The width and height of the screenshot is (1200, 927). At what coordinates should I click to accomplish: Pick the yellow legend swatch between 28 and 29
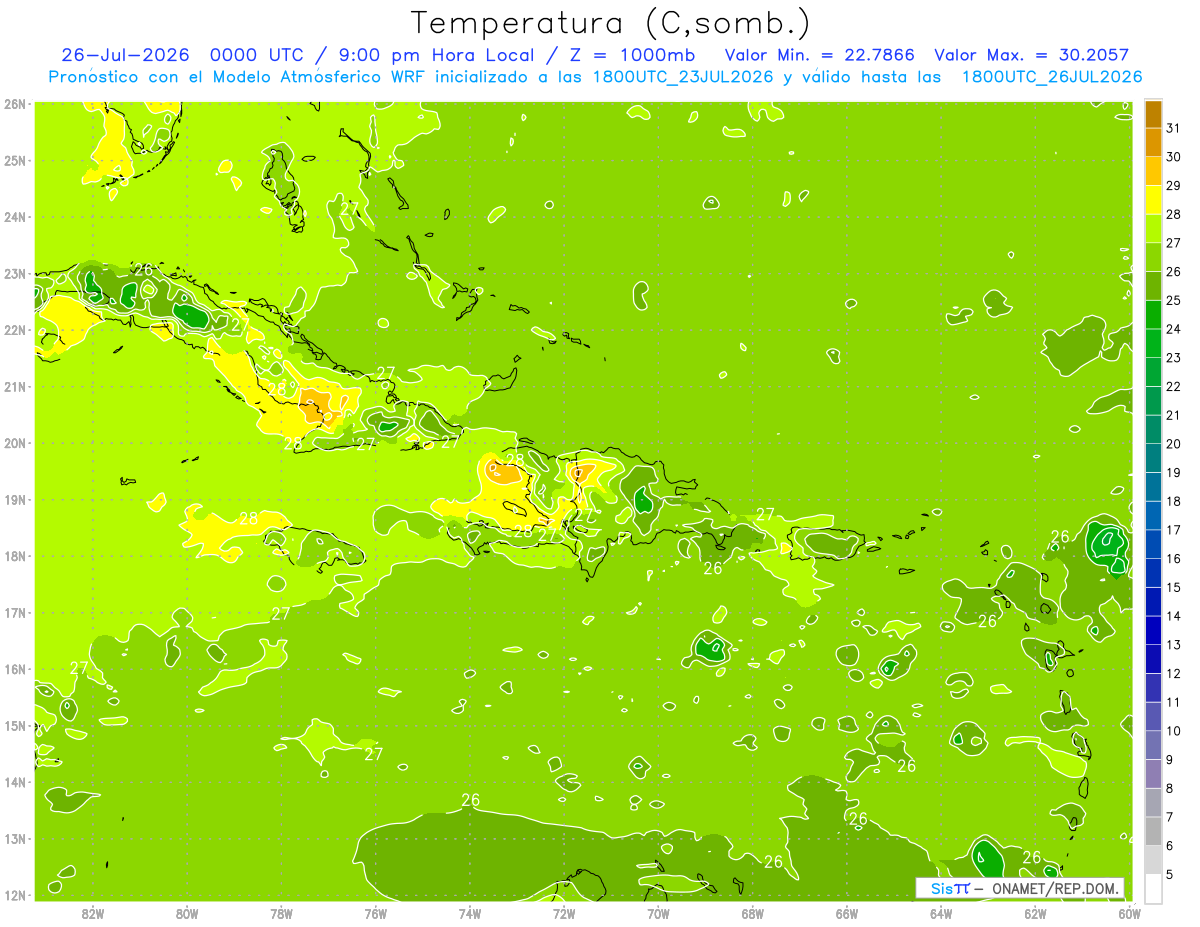pyautogui.click(x=1153, y=200)
